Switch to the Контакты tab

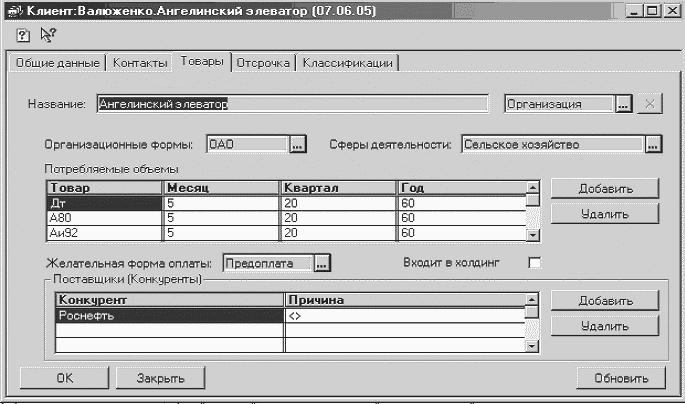point(139,63)
